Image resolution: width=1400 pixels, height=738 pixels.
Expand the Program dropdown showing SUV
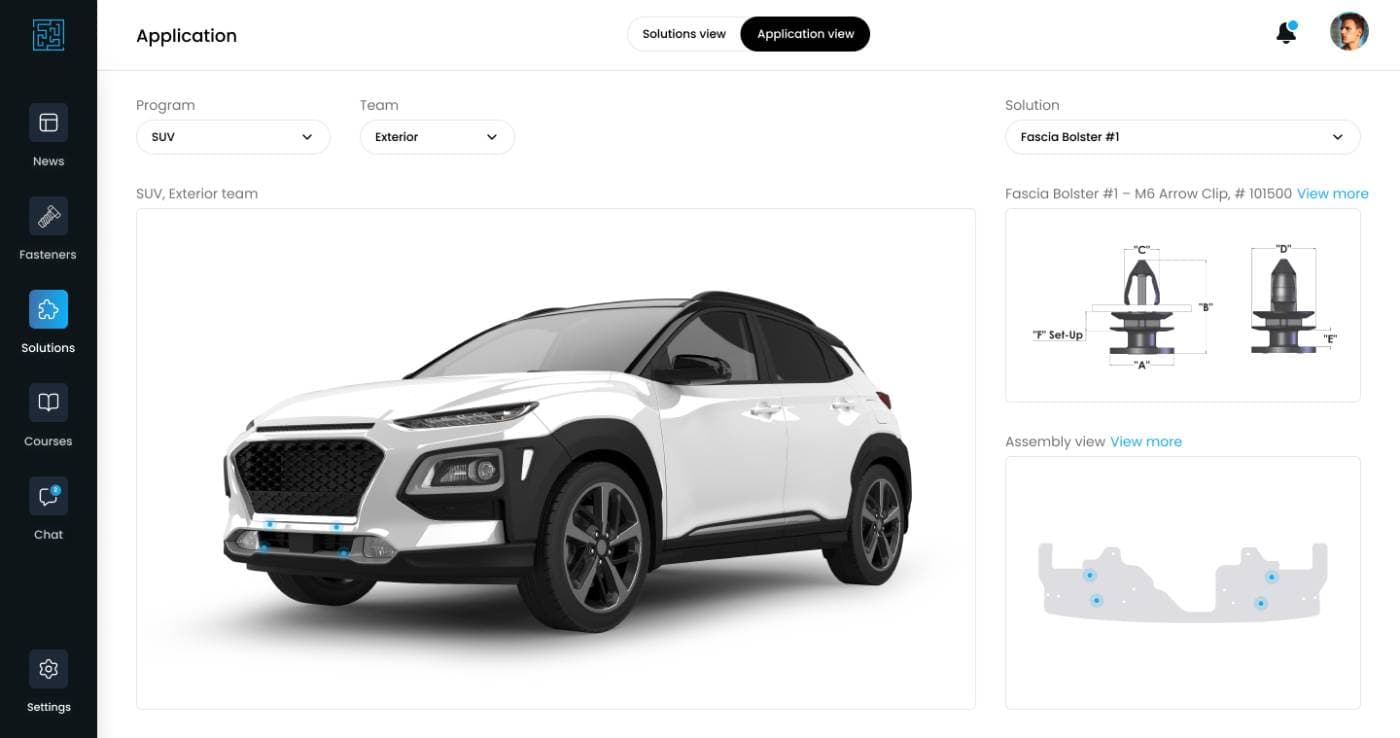click(x=233, y=137)
